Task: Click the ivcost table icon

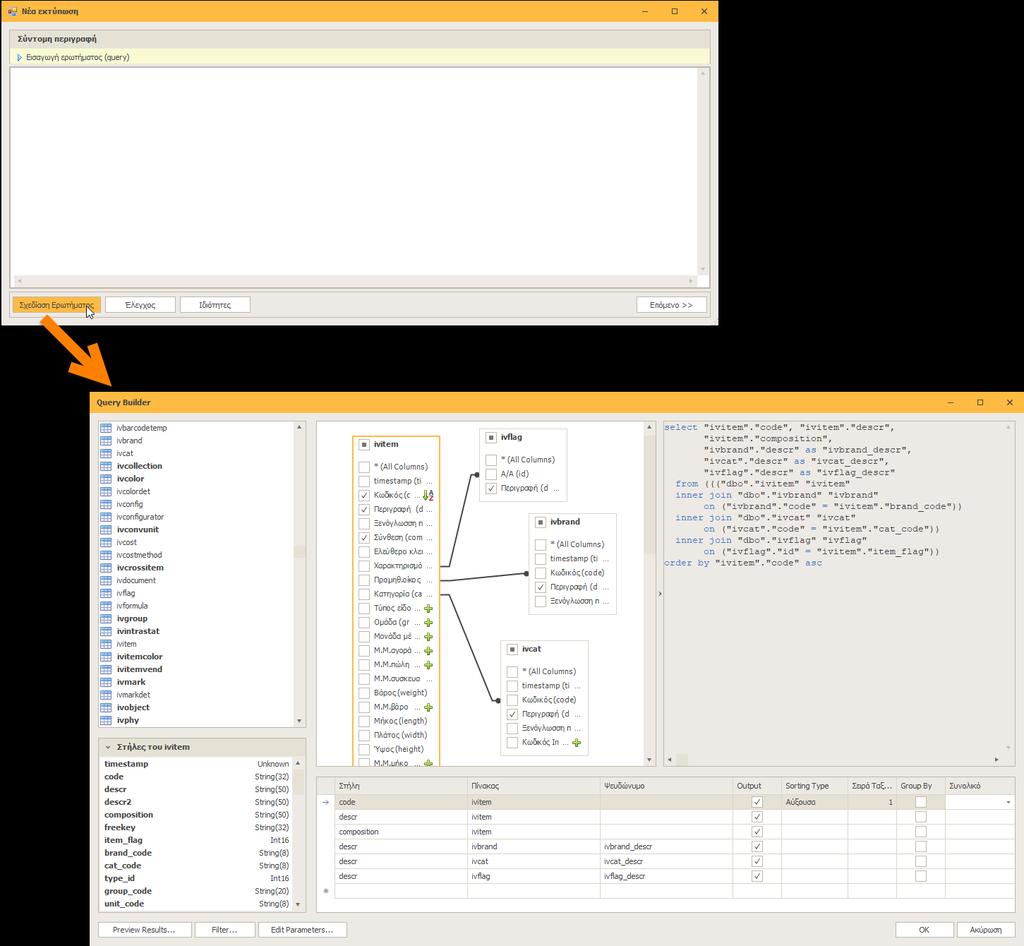Action: click(x=106, y=543)
